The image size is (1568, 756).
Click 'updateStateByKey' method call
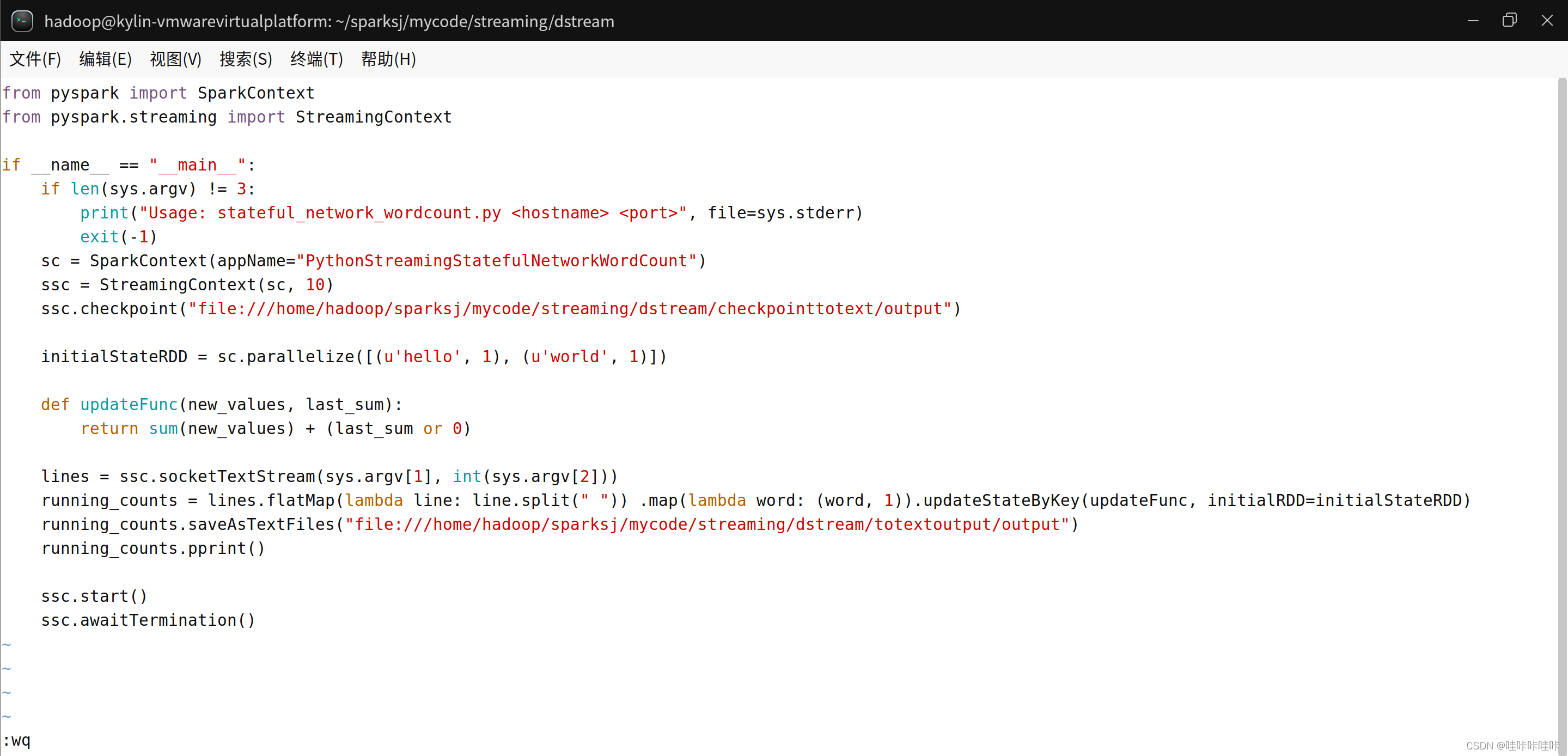click(x=1001, y=501)
